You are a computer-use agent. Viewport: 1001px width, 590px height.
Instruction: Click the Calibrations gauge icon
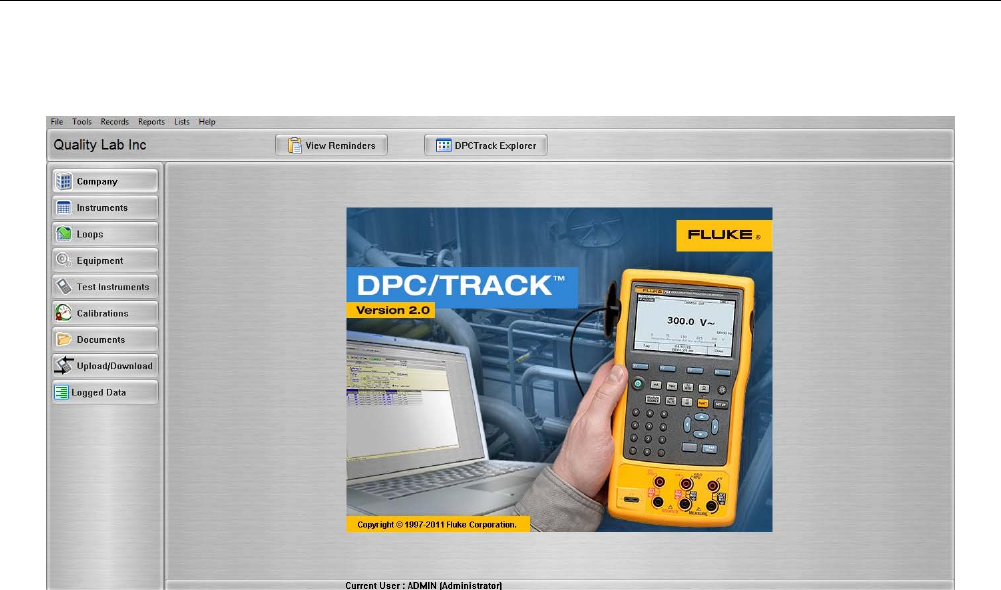[64, 313]
